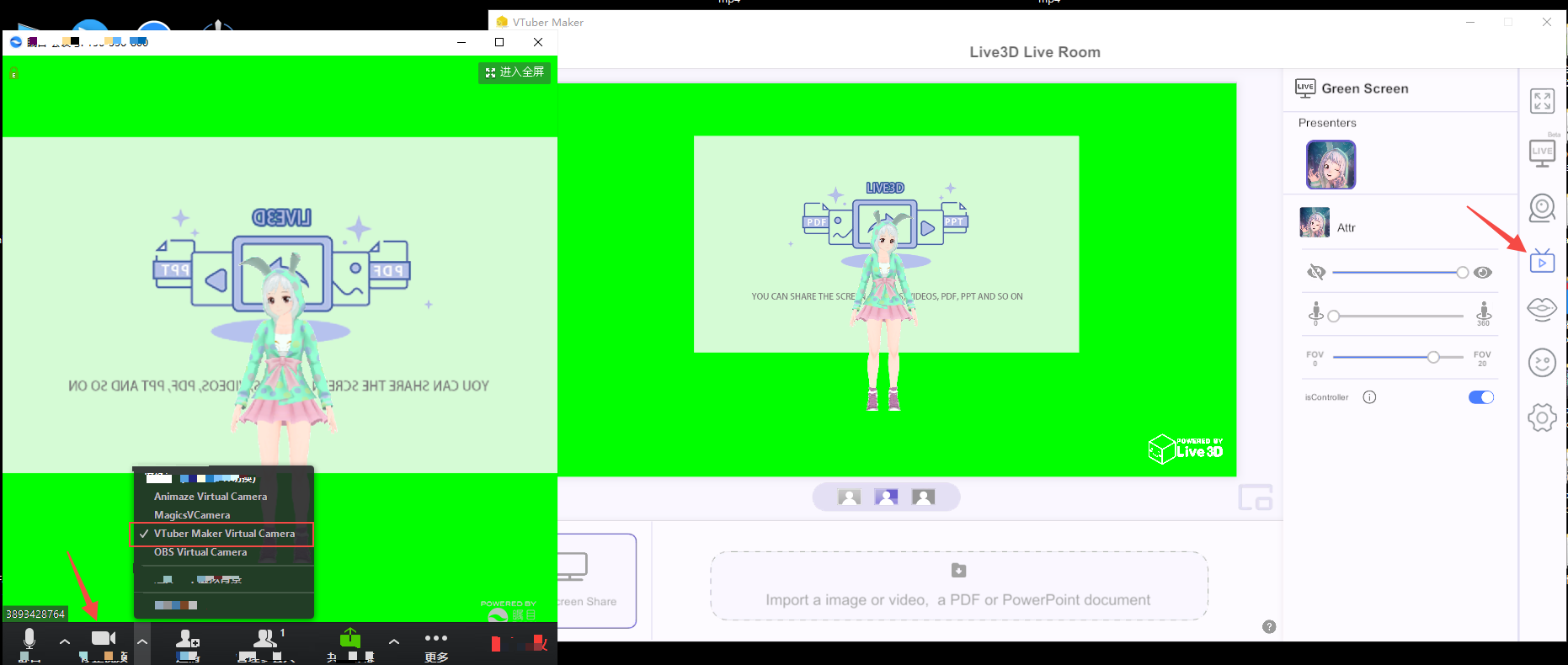Screen dimensions: 1568x665
Task: Select the presenter avatar thumbnail
Action: [1331, 164]
